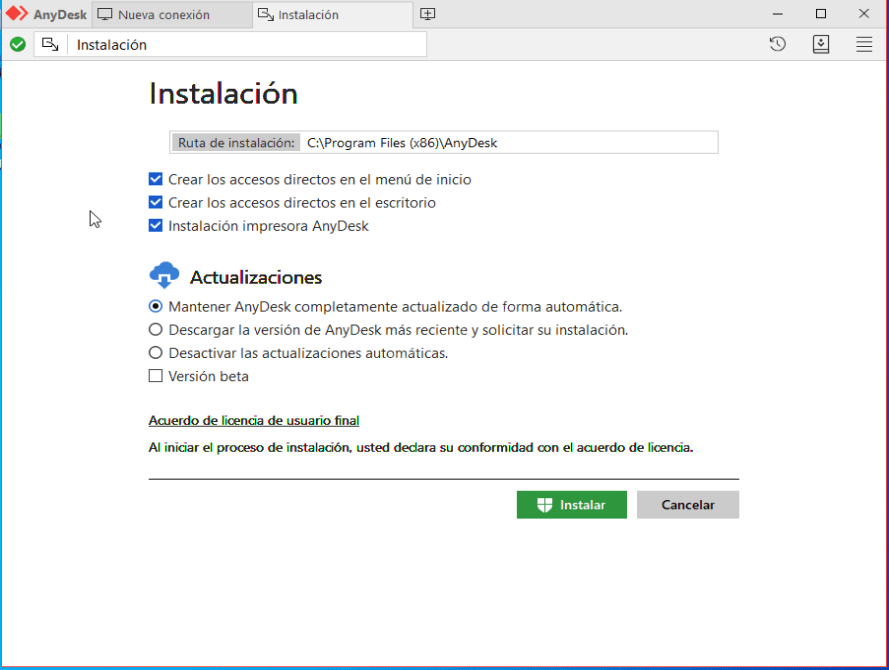Open the Acuerdo de licencia link
This screenshot has width=889, height=670.
tap(253, 420)
